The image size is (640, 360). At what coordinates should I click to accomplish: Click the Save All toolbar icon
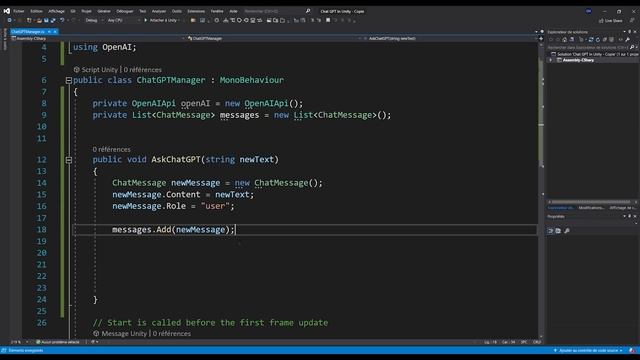click(53, 20)
